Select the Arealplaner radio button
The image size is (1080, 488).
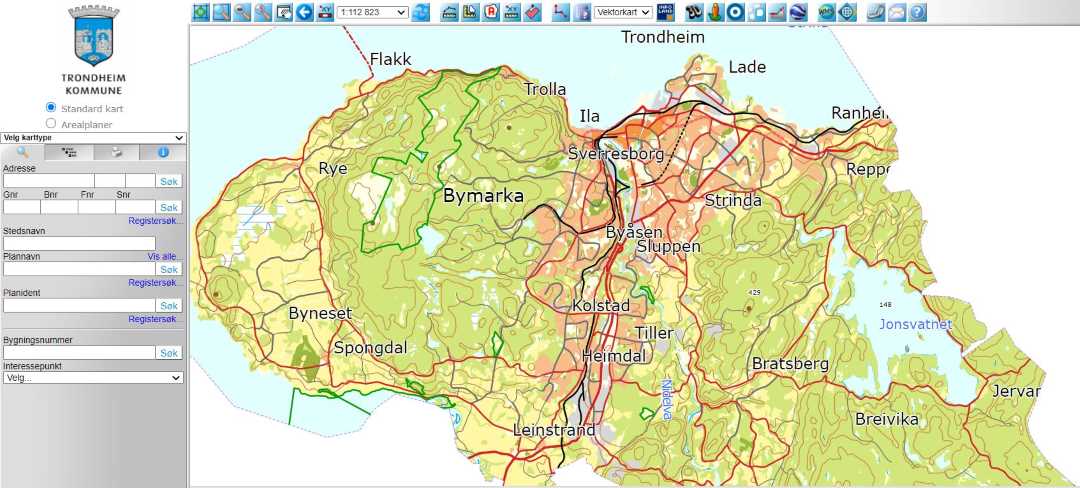(51, 124)
